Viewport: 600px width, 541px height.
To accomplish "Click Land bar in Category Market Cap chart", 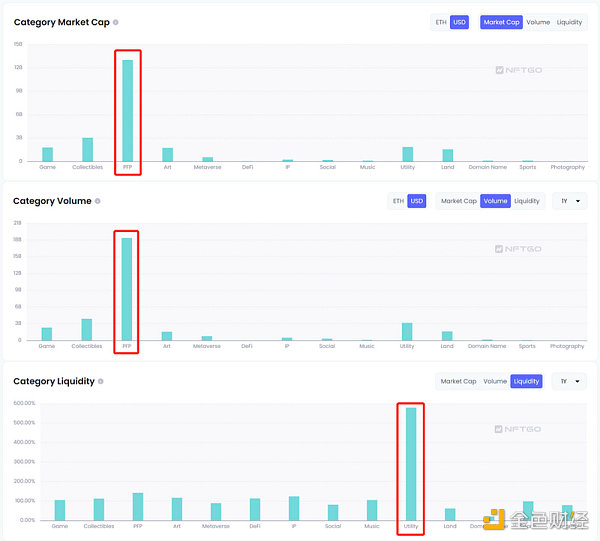I will click(x=448, y=155).
